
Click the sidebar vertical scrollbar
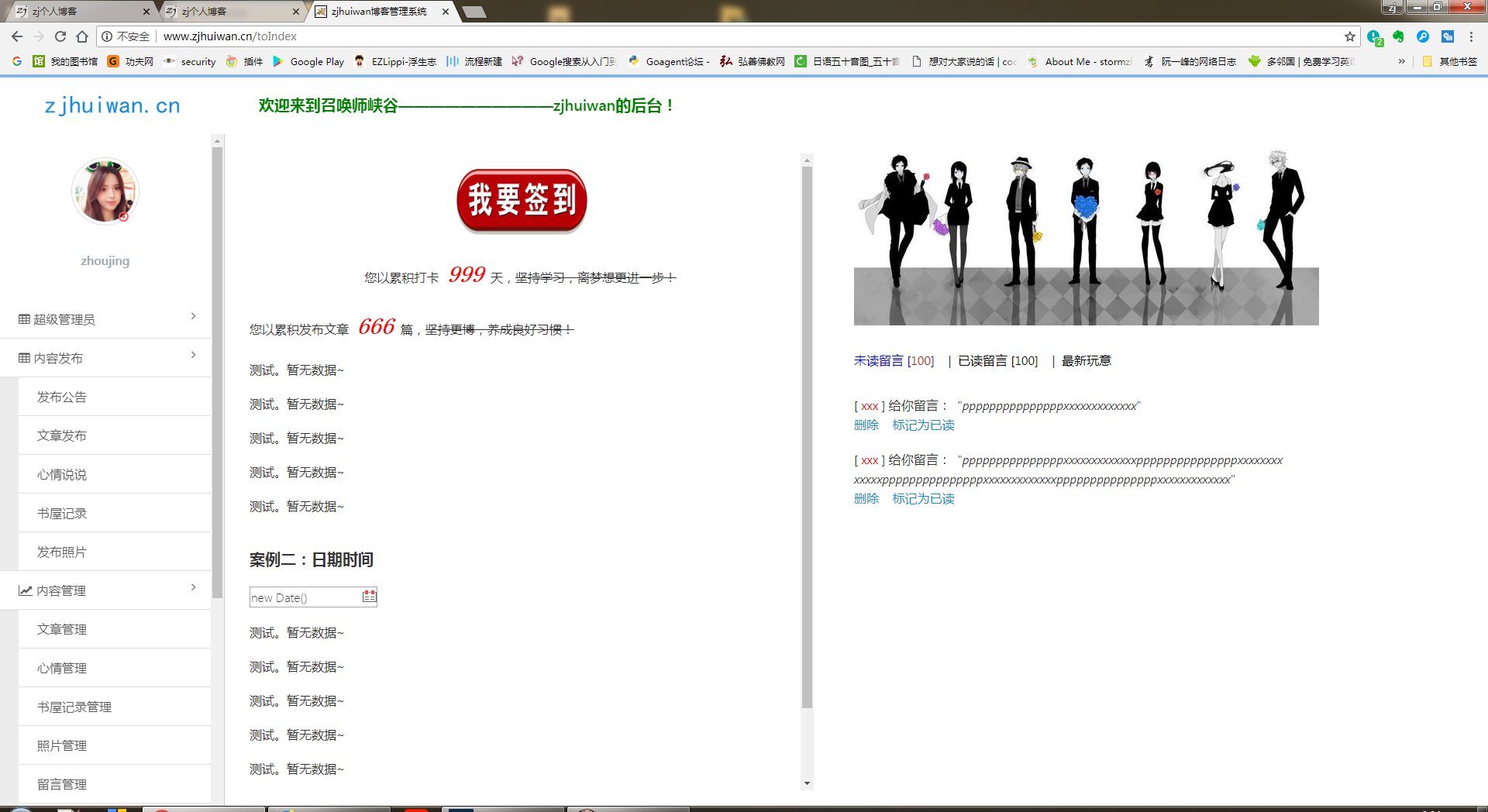pyautogui.click(x=218, y=372)
